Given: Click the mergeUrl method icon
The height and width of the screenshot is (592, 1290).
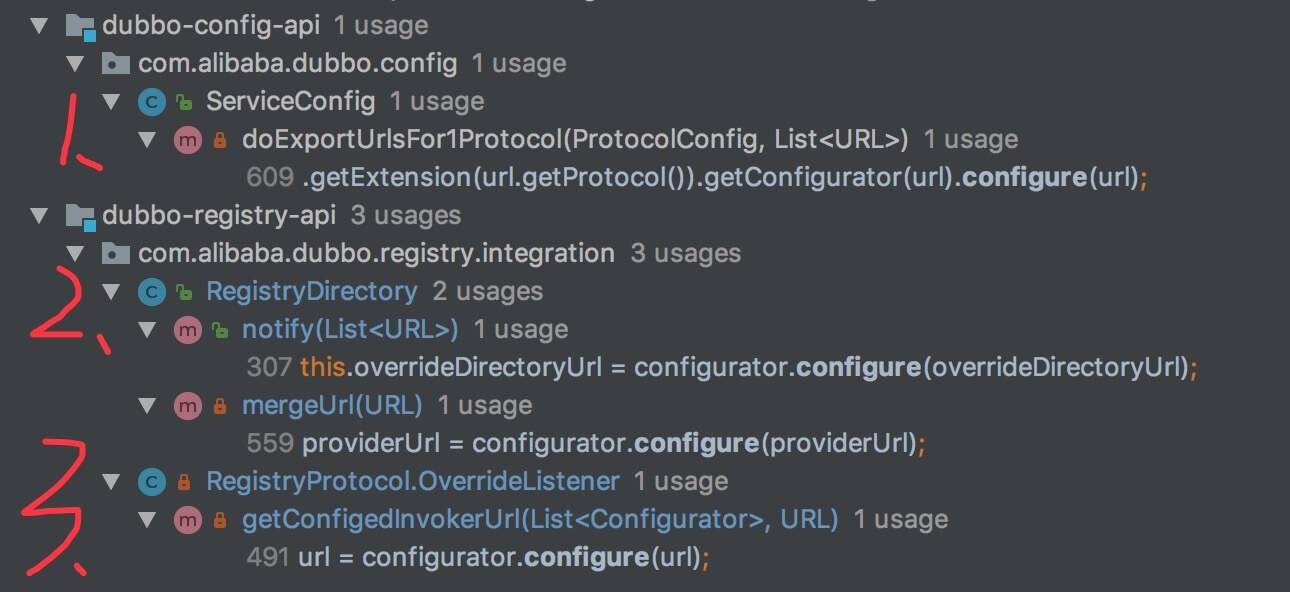Looking at the screenshot, I should [x=187, y=405].
